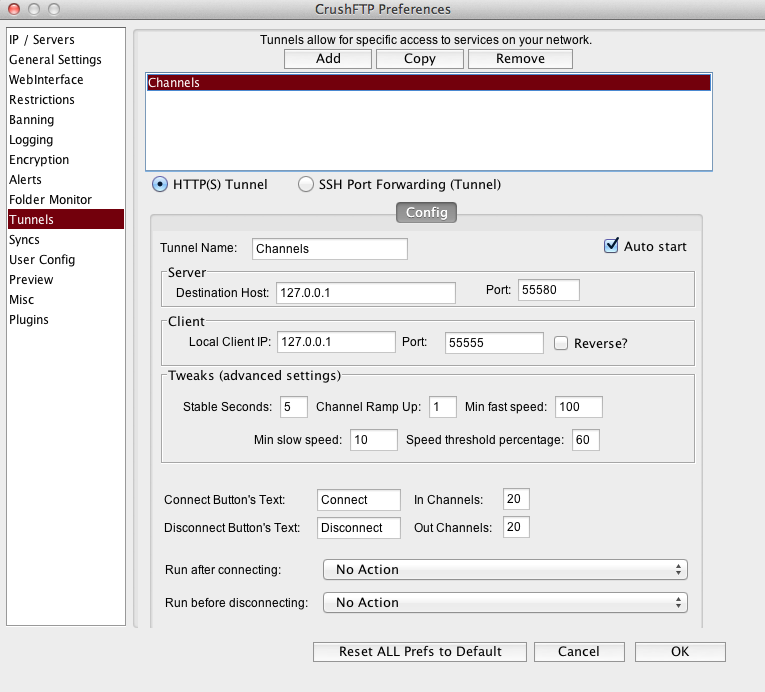Copy the selected tunnel
Image resolution: width=765 pixels, height=692 pixels.
(420, 59)
